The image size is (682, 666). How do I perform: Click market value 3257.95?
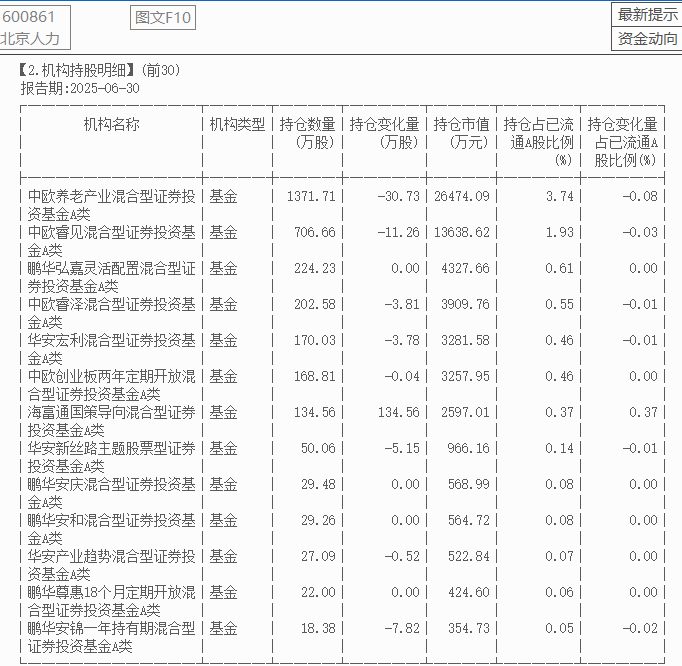[x=465, y=377]
